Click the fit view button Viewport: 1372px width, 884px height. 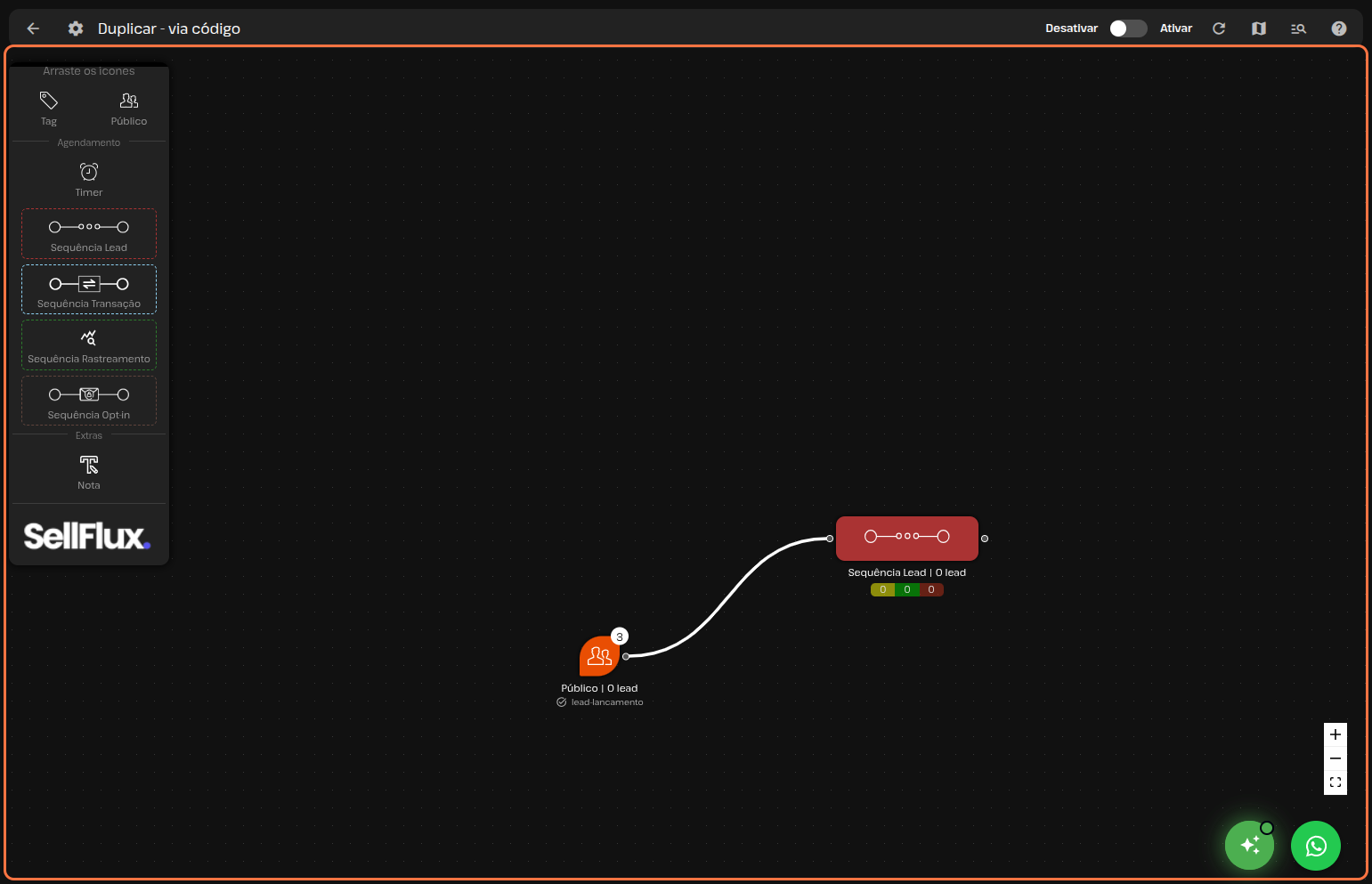(1335, 783)
